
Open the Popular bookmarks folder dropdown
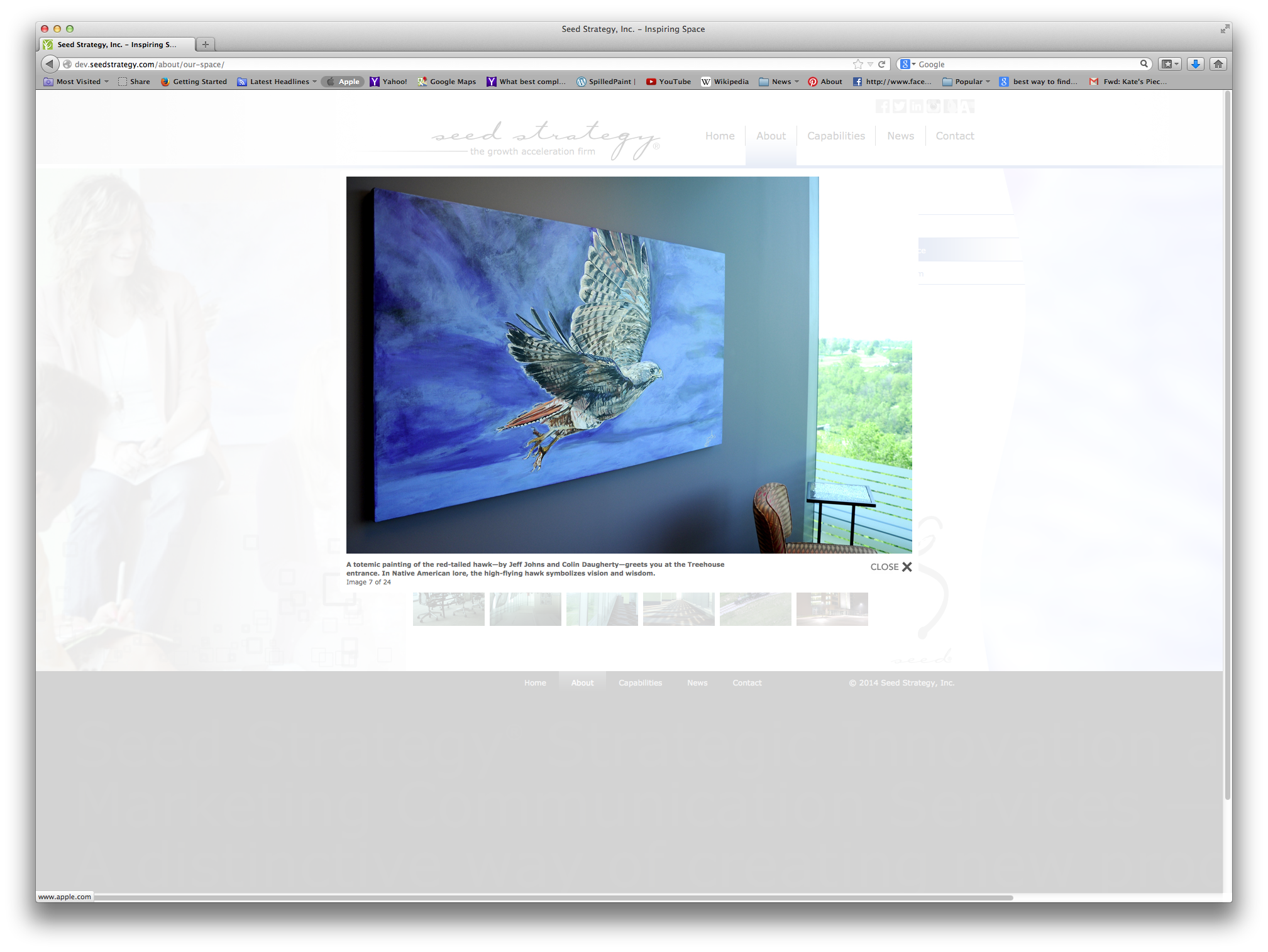tap(966, 82)
